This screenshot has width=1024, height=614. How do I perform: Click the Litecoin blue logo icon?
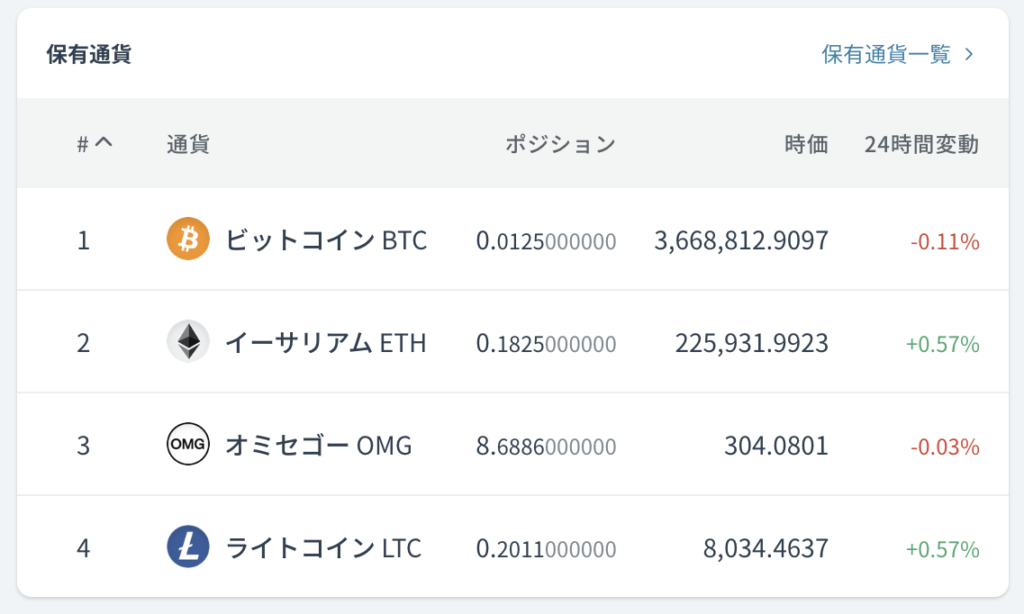pyautogui.click(x=188, y=547)
